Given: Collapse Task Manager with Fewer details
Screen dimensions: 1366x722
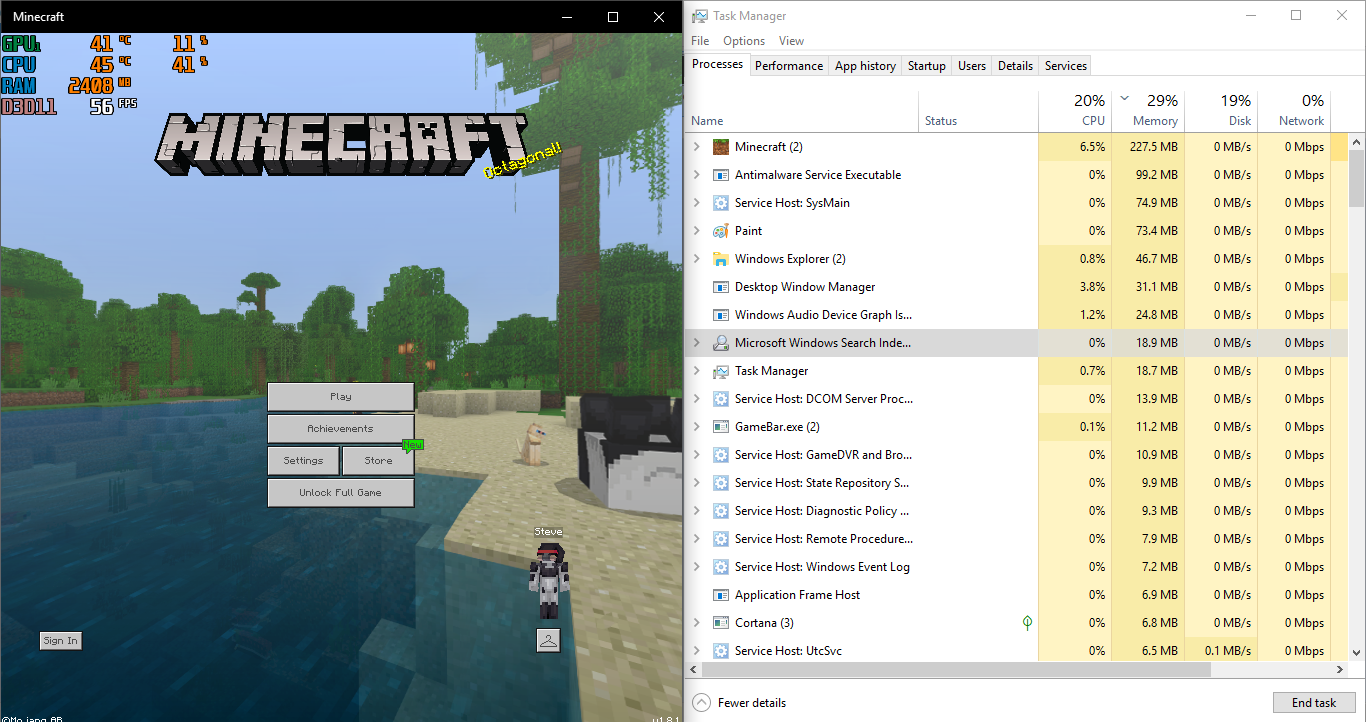Looking at the screenshot, I should point(739,703).
